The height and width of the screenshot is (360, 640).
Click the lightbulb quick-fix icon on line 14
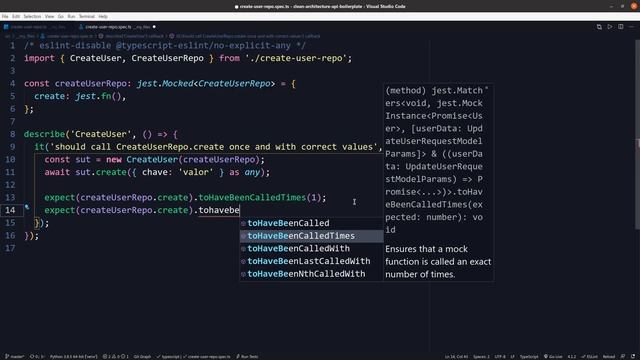coord(27,207)
